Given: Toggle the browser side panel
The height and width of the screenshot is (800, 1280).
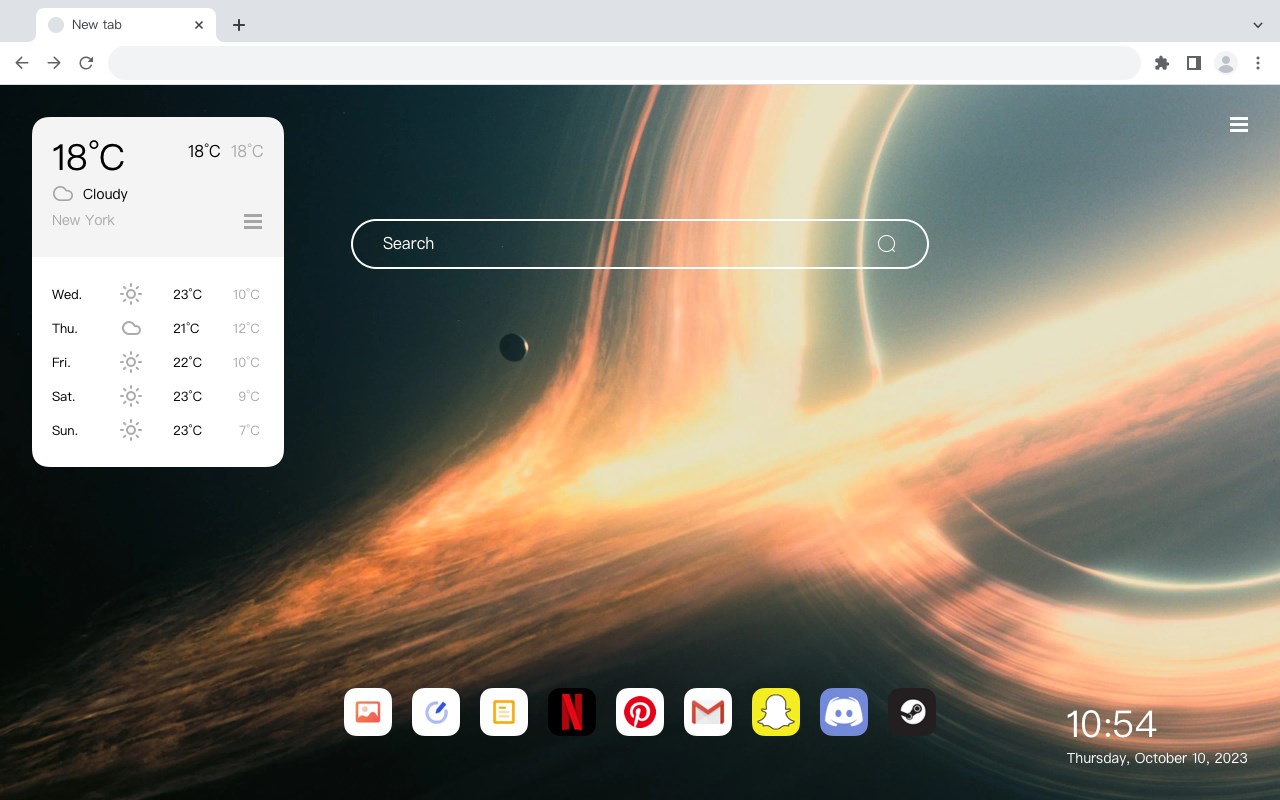Looking at the screenshot, I should 1193,63.
